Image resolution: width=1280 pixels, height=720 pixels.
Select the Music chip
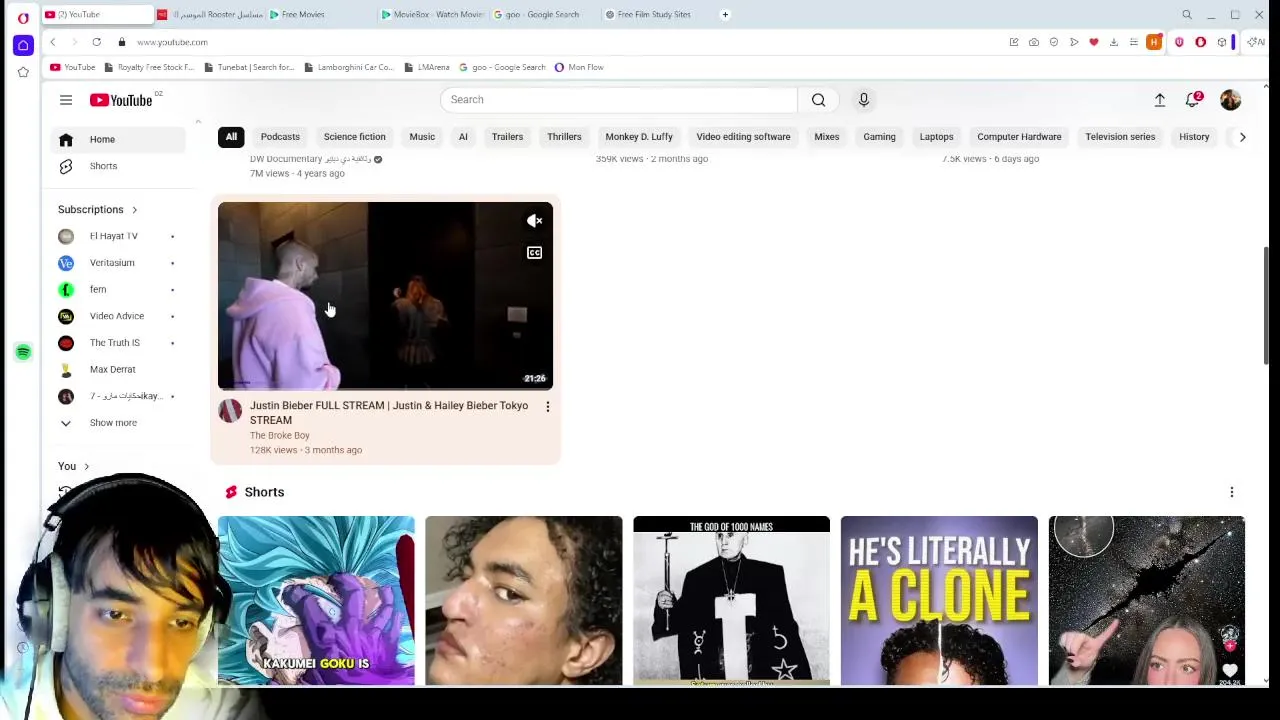(x=422, y=137)
